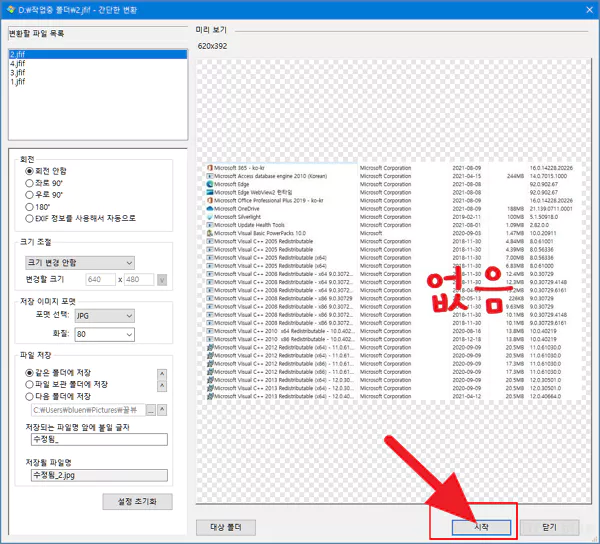
Task: Click the arrow button next to the browse button
Action: tap(162, 410)
